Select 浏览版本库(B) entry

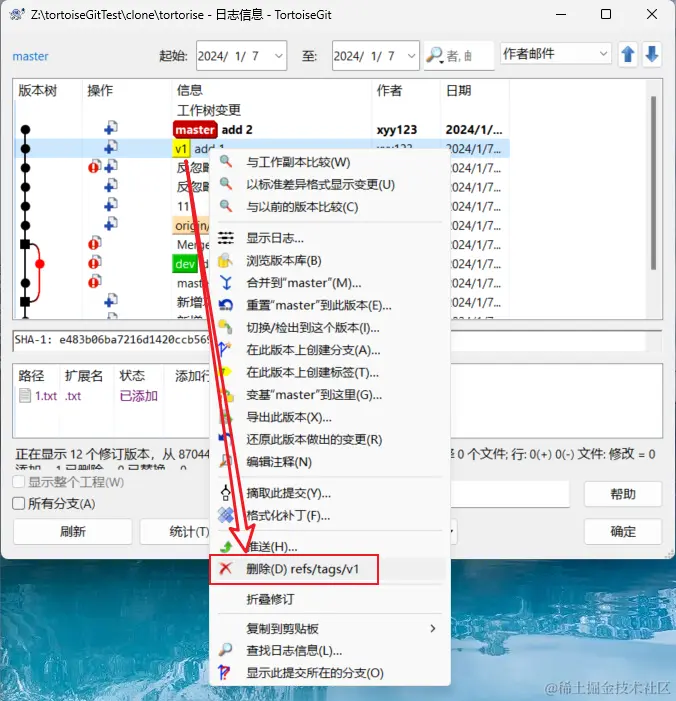click(330, 260)
